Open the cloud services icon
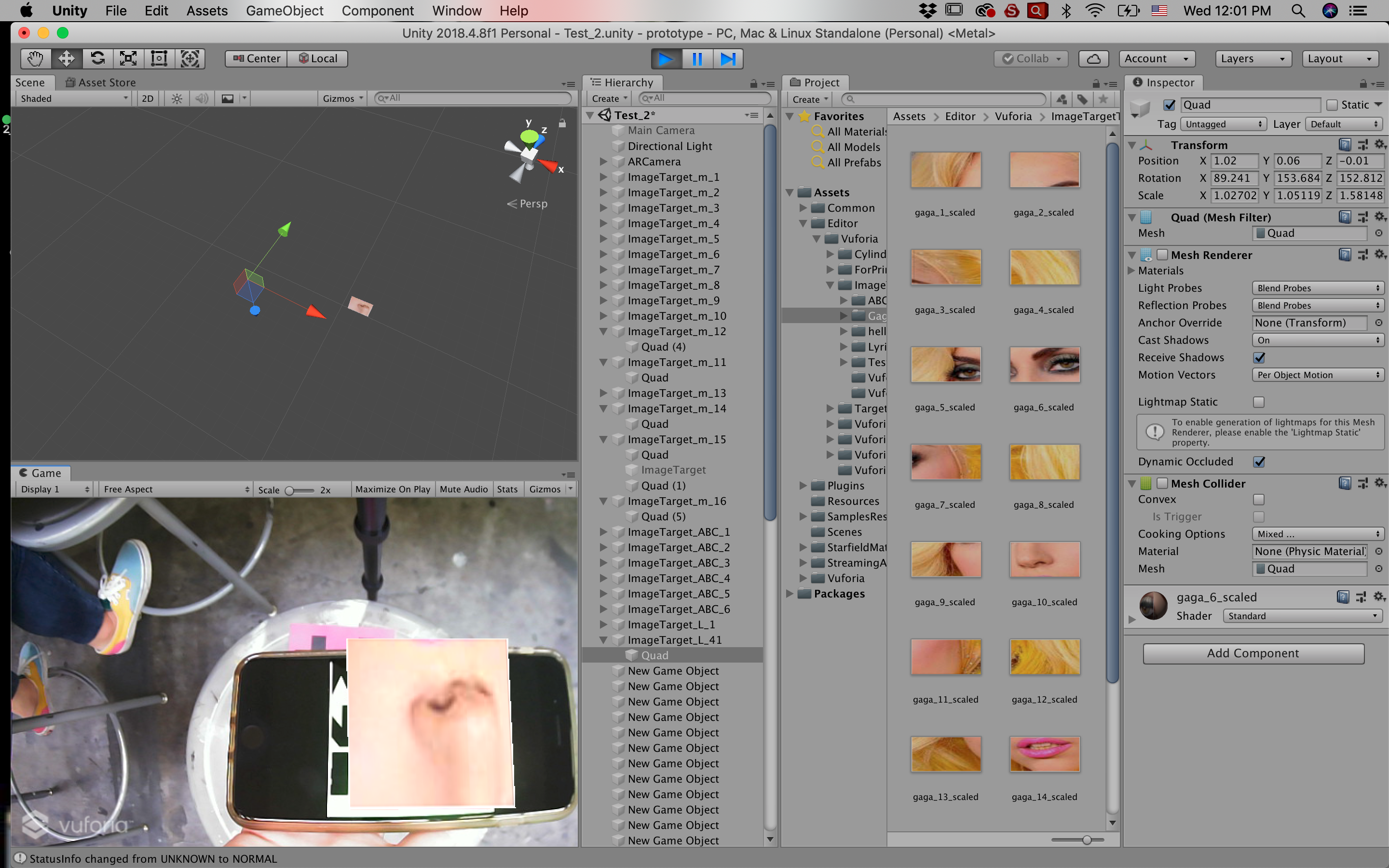1389x868 pixels. (x=1093, y=58)
